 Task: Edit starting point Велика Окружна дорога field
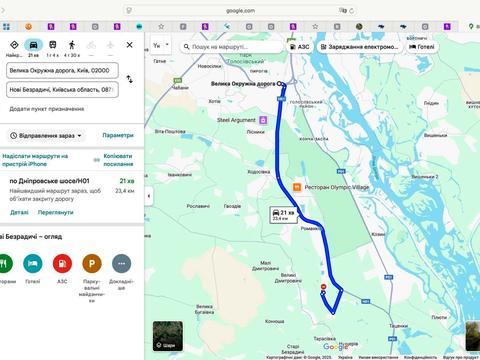[x=62, y=70]
